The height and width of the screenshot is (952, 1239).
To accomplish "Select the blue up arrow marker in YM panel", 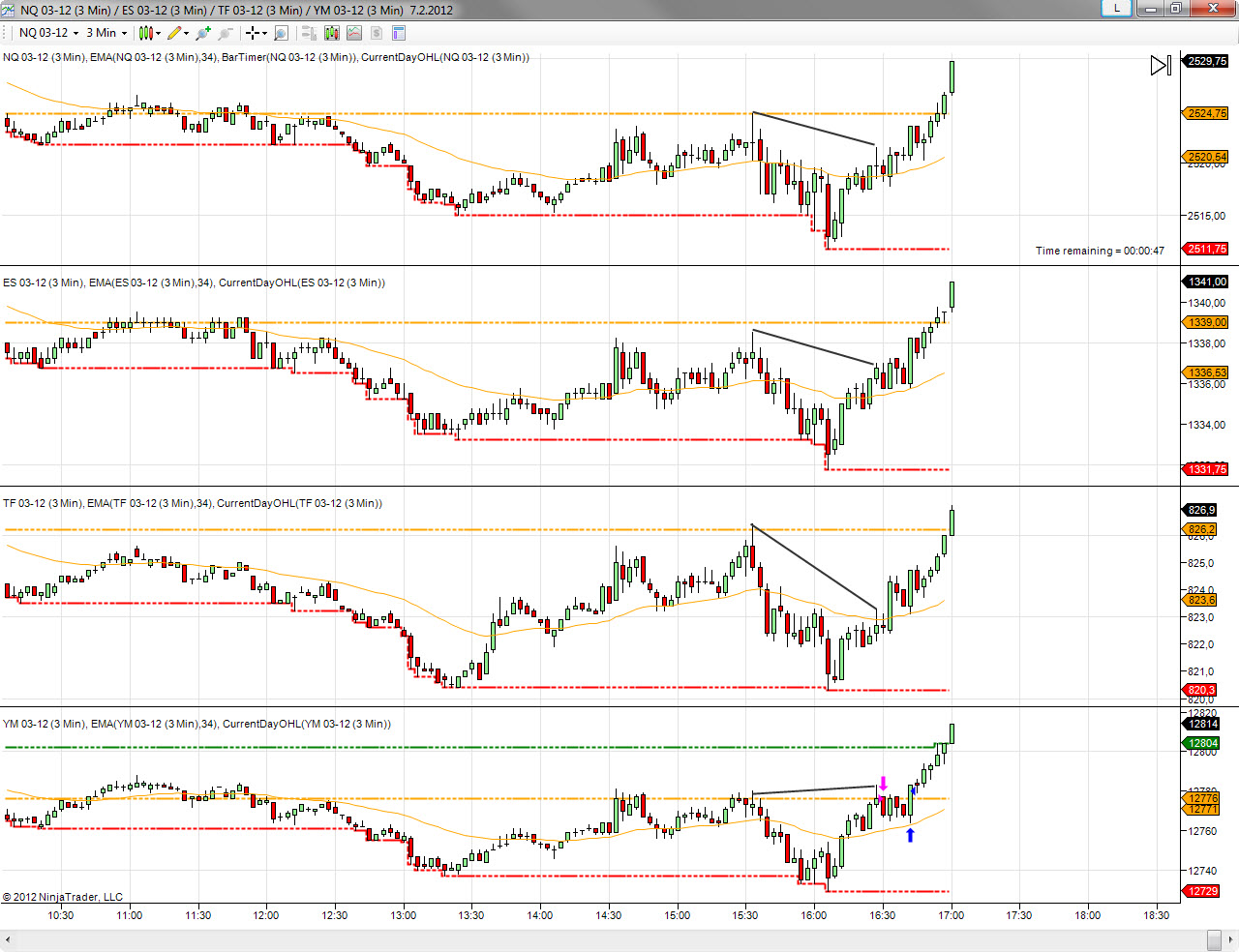I will [x=910, y=835].
